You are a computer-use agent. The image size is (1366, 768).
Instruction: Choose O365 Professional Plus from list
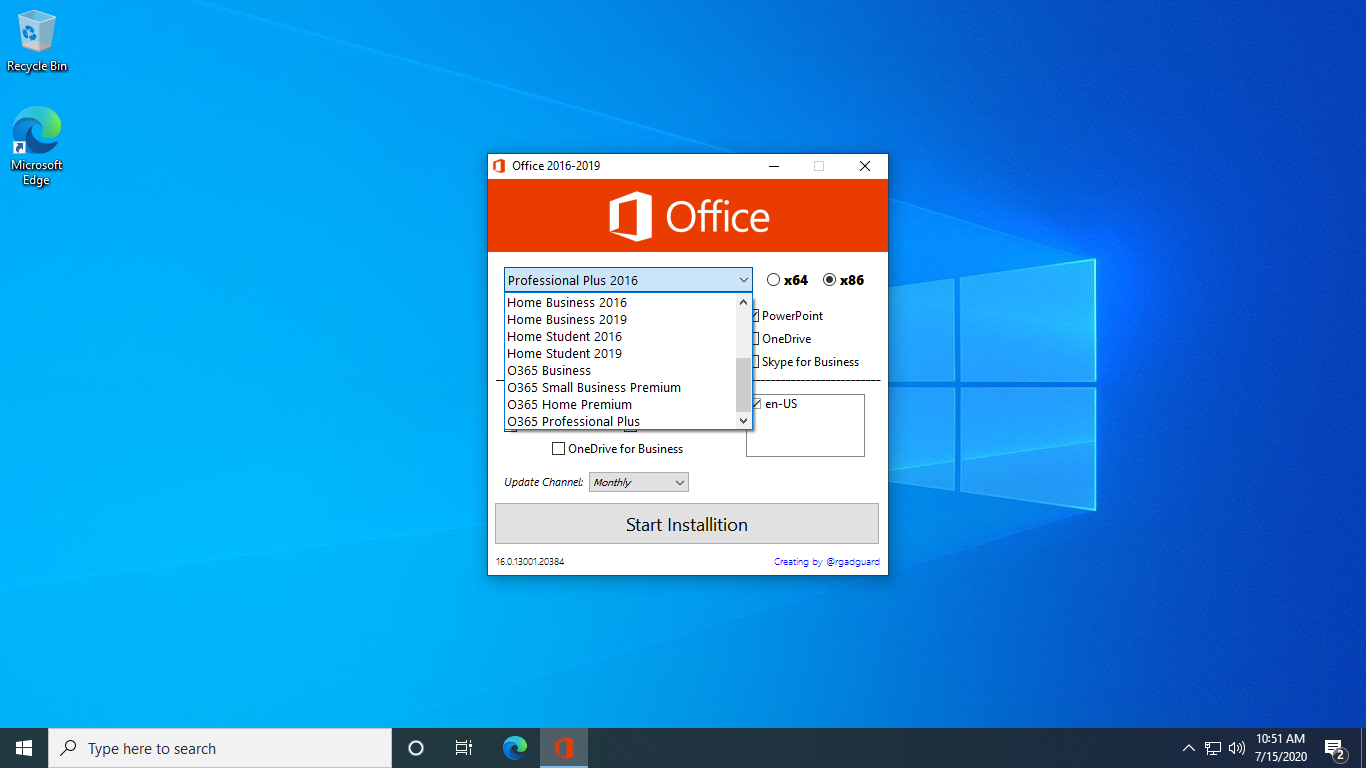[x=620, y=421]
